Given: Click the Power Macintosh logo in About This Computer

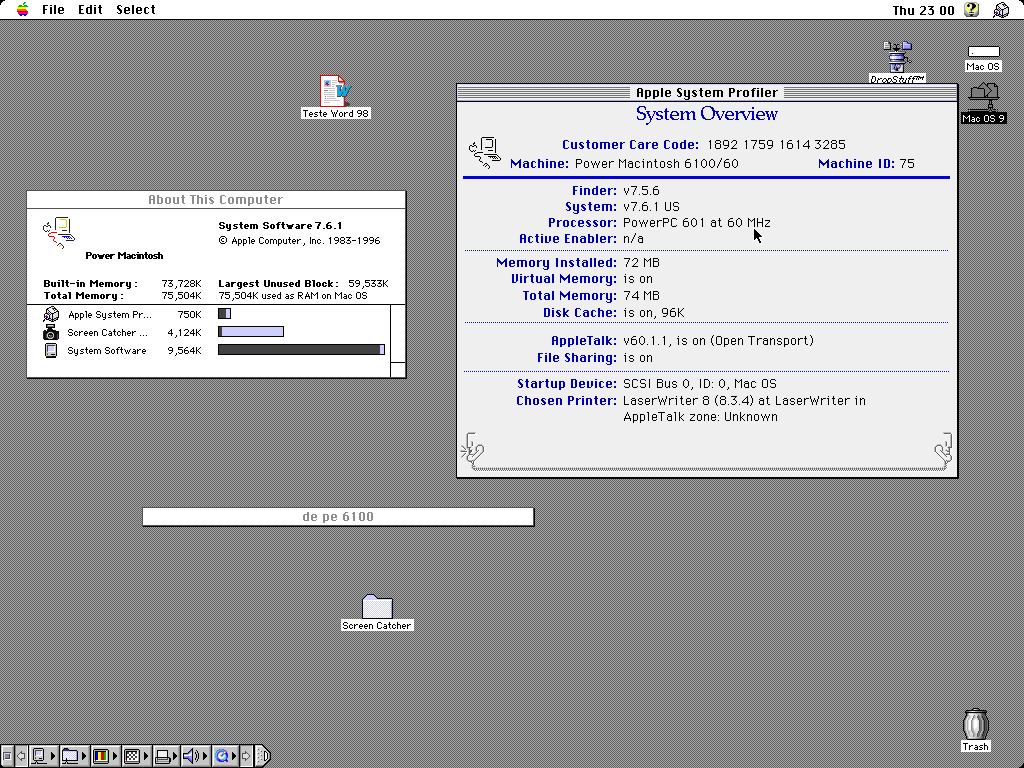Looking at the screenshot, I should pos(59,233).
